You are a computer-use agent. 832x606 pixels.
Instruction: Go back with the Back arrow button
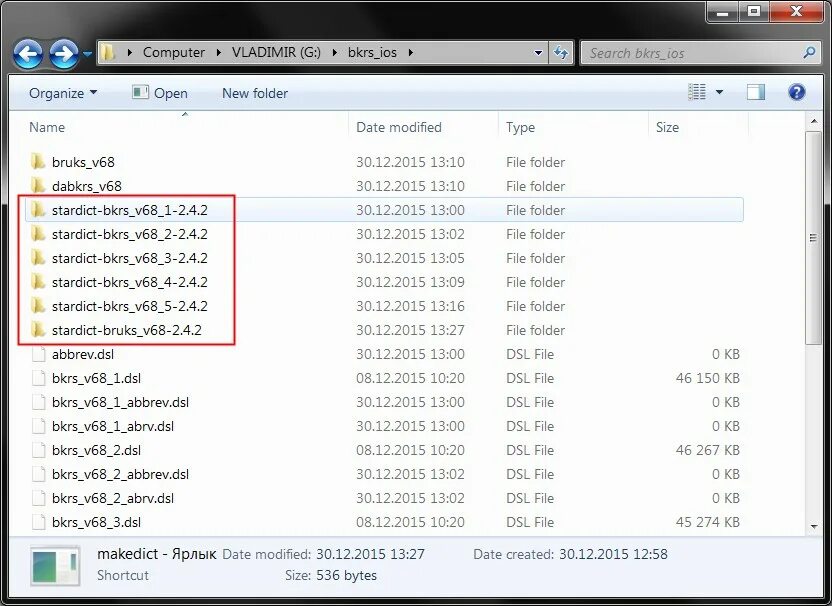28,53
